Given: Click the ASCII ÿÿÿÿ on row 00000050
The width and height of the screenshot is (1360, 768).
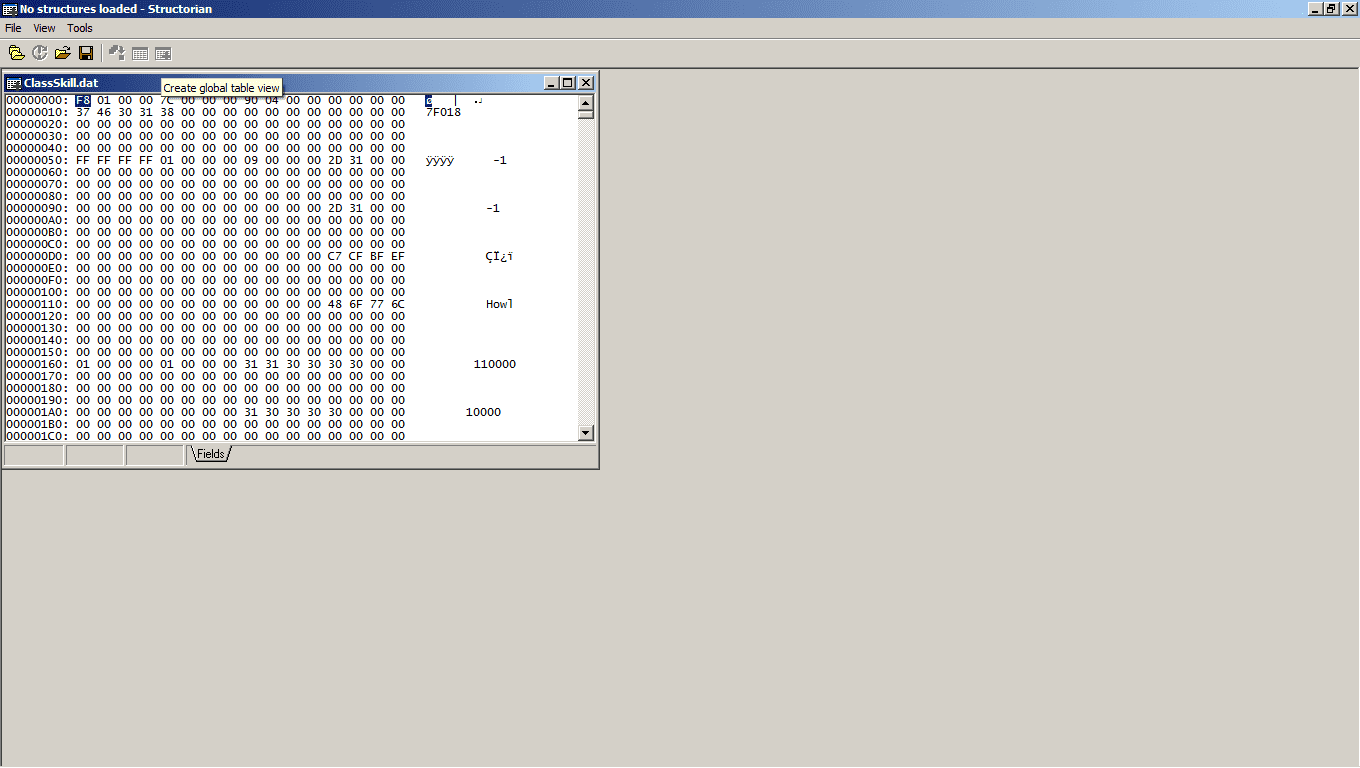Looking at the screenshot, I should pos(440,160).
